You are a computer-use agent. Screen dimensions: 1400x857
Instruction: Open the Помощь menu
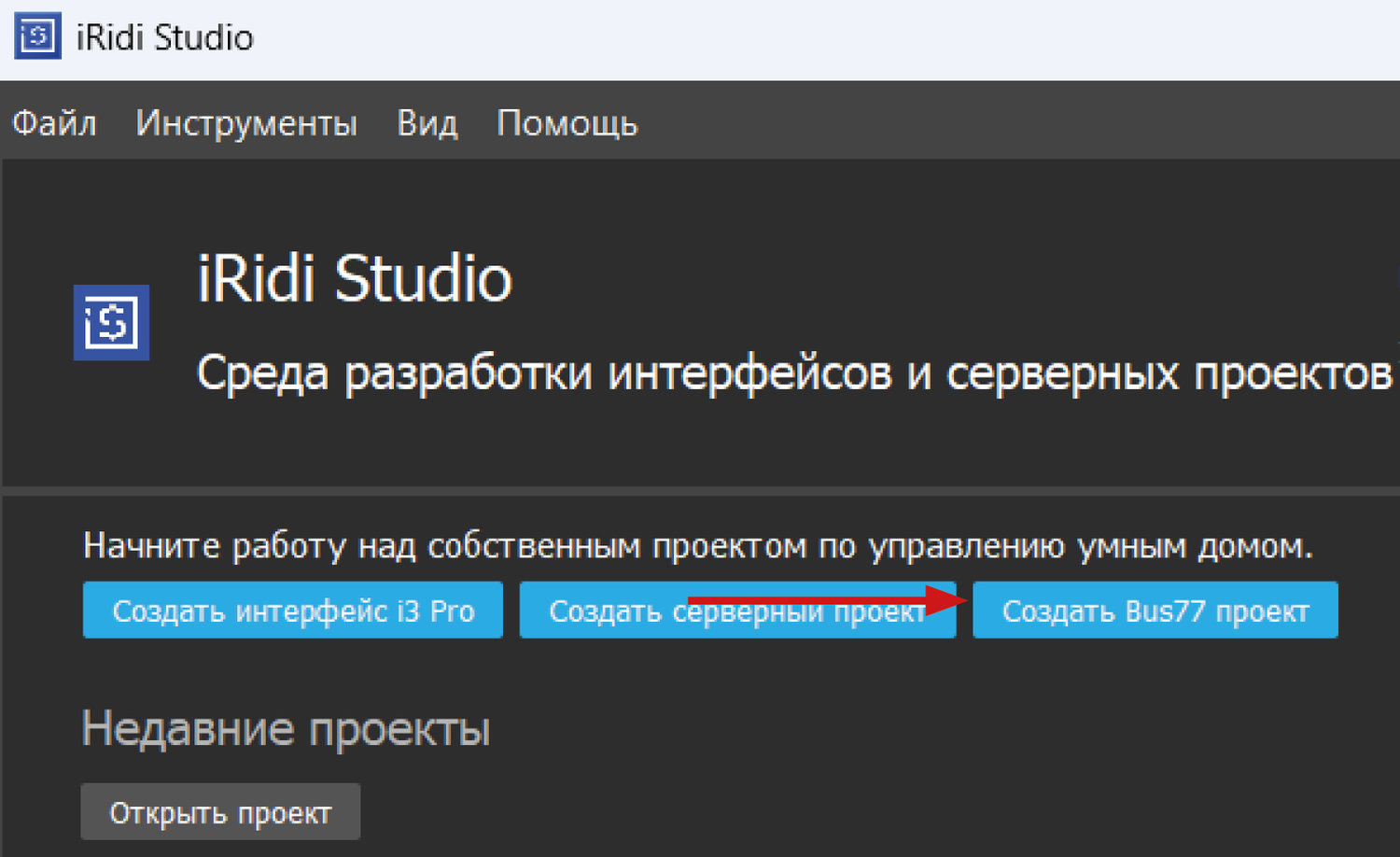click(x=567, y=123)
